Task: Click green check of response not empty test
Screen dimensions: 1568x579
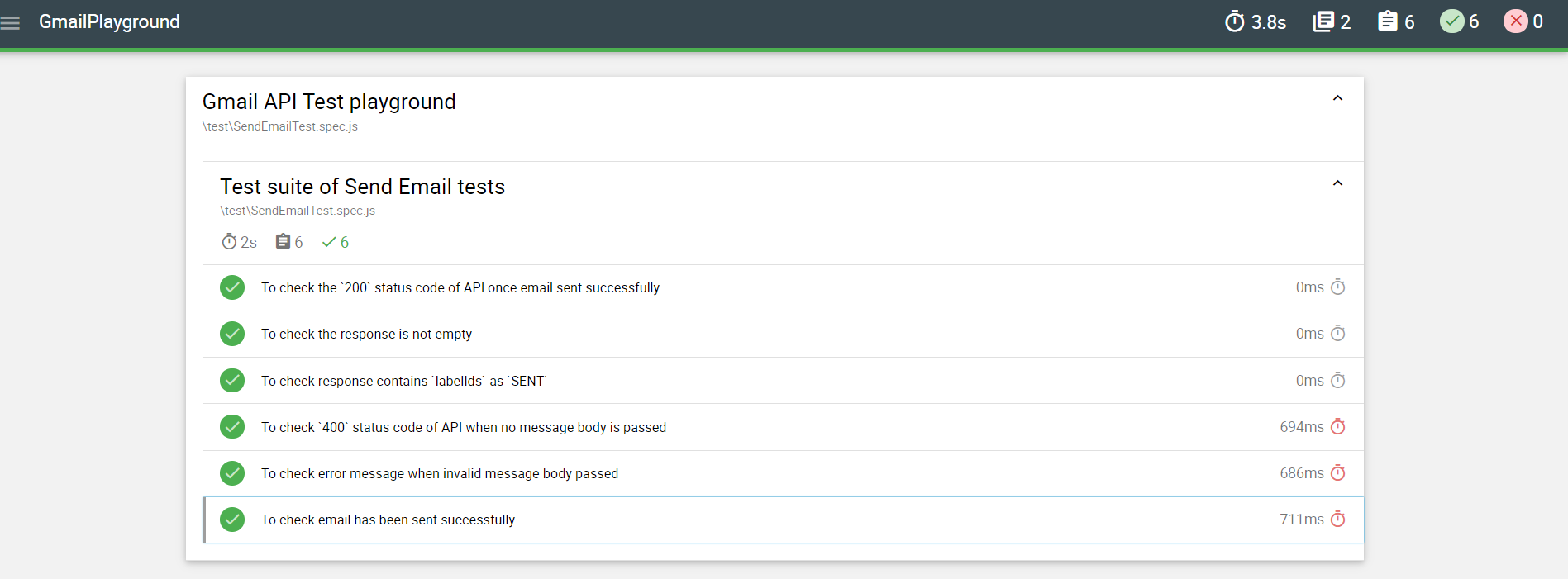Action: point(232,334)
